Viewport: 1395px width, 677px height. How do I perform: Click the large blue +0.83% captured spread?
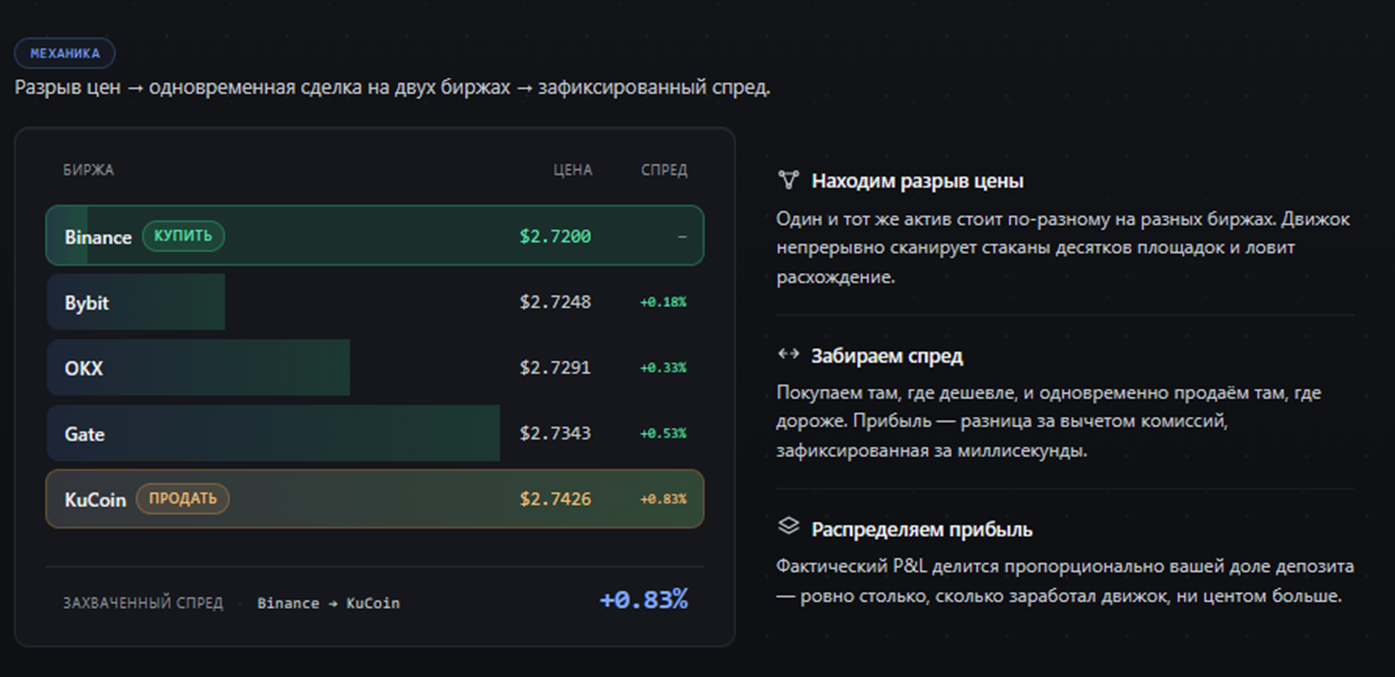[x=643, y=600]
